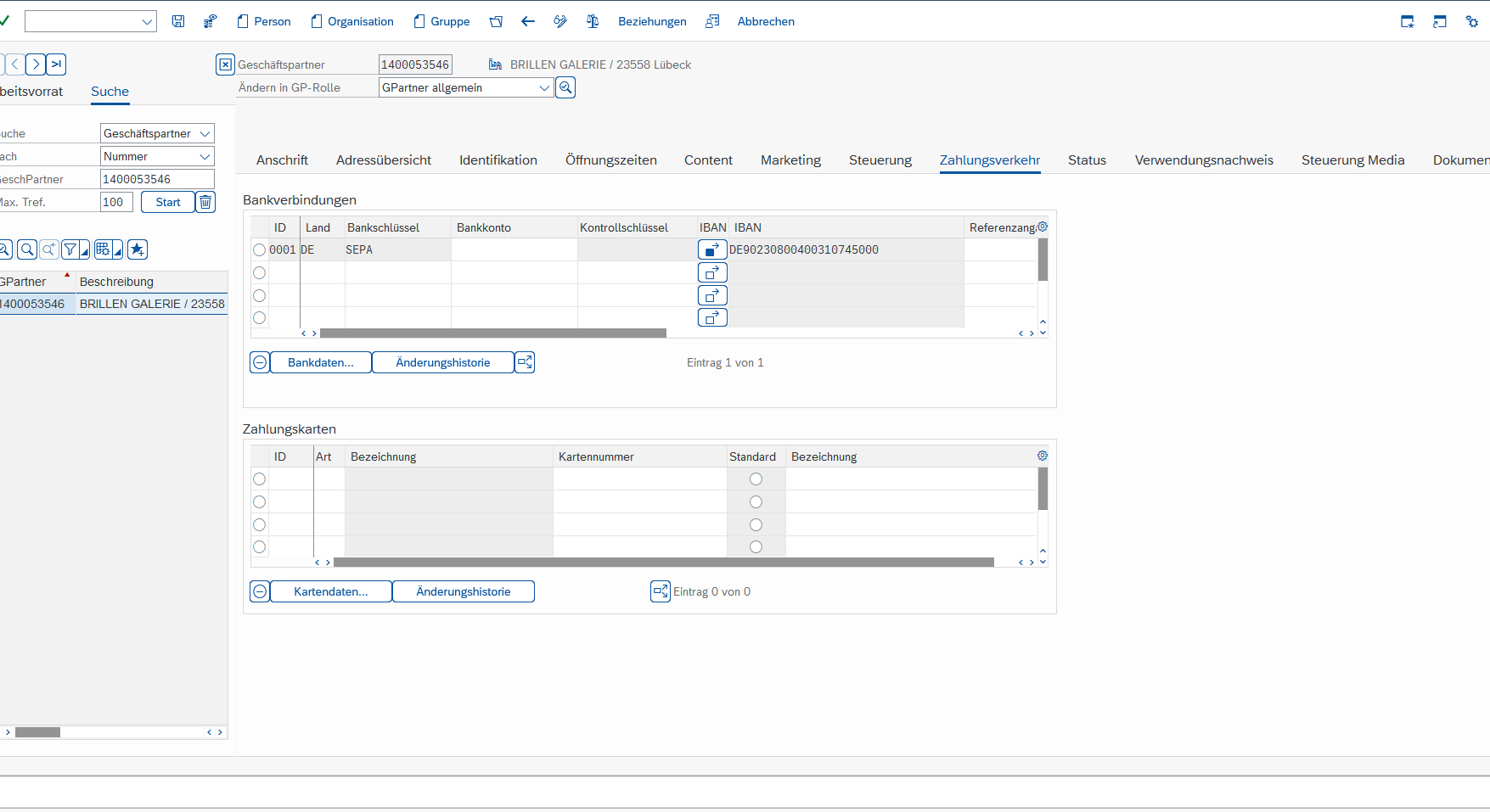This screenshot has height=812, width=1490.
Task: Open the settings gears icon top right
Action: point(1472,21)
